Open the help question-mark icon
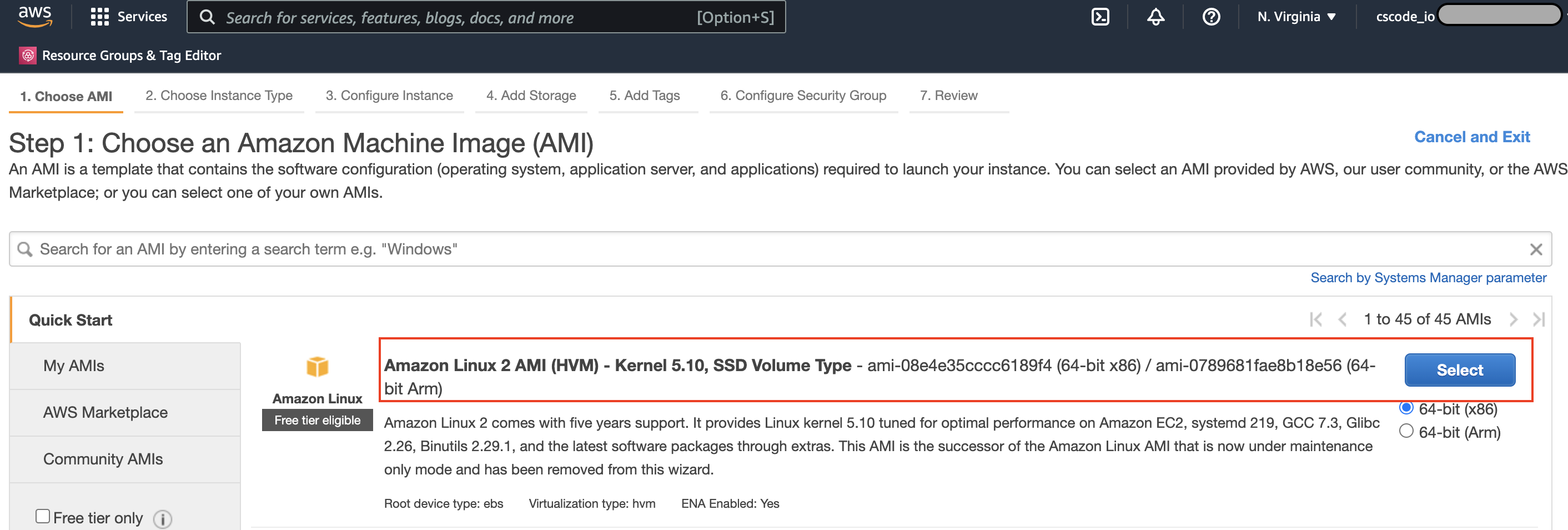 click(1210, 17)
